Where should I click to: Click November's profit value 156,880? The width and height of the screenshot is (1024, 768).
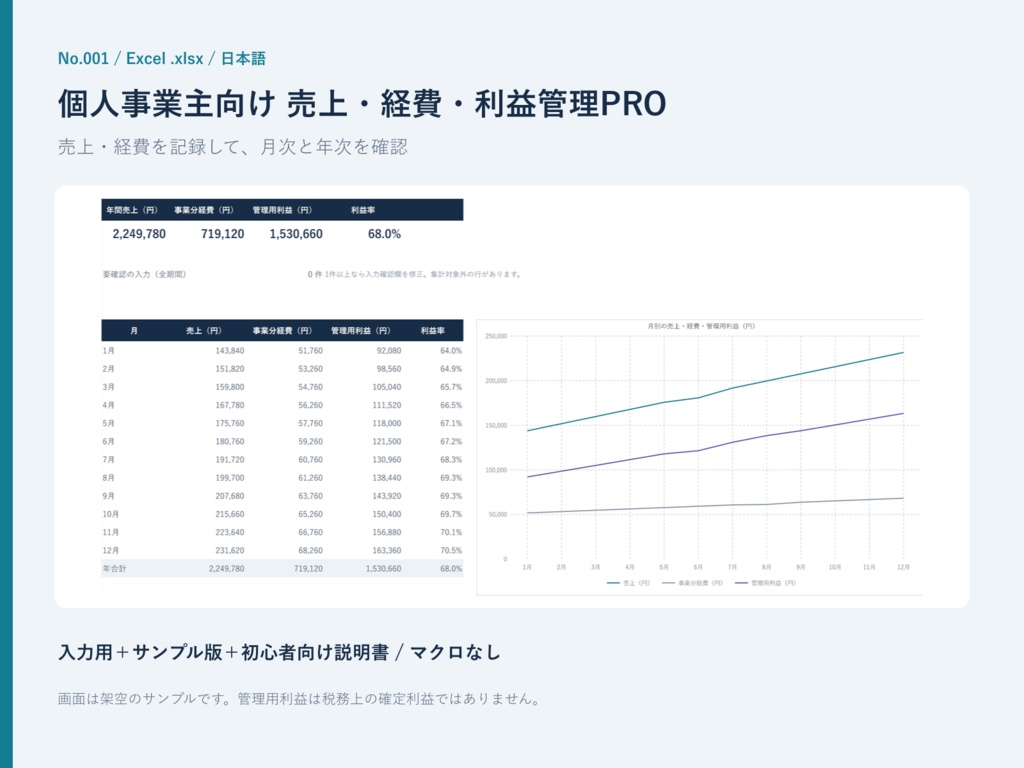click(387, 532)
